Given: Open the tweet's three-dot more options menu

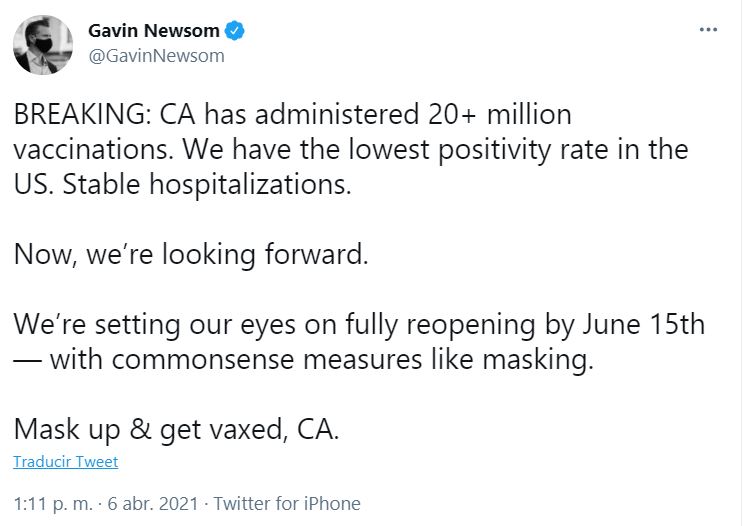Looking at the screenshot, I should click(707, 30).
